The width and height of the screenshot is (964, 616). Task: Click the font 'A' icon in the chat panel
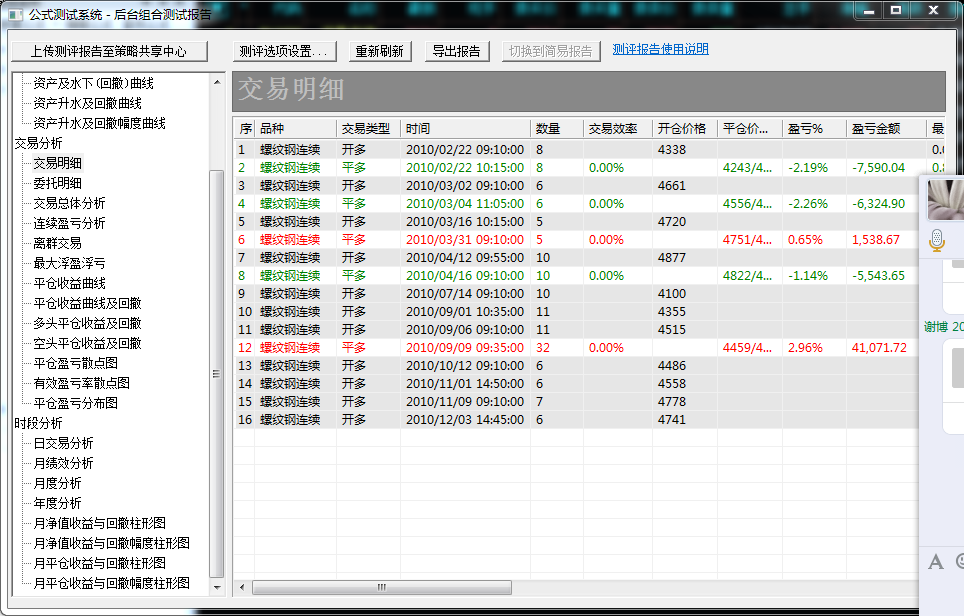936,561
